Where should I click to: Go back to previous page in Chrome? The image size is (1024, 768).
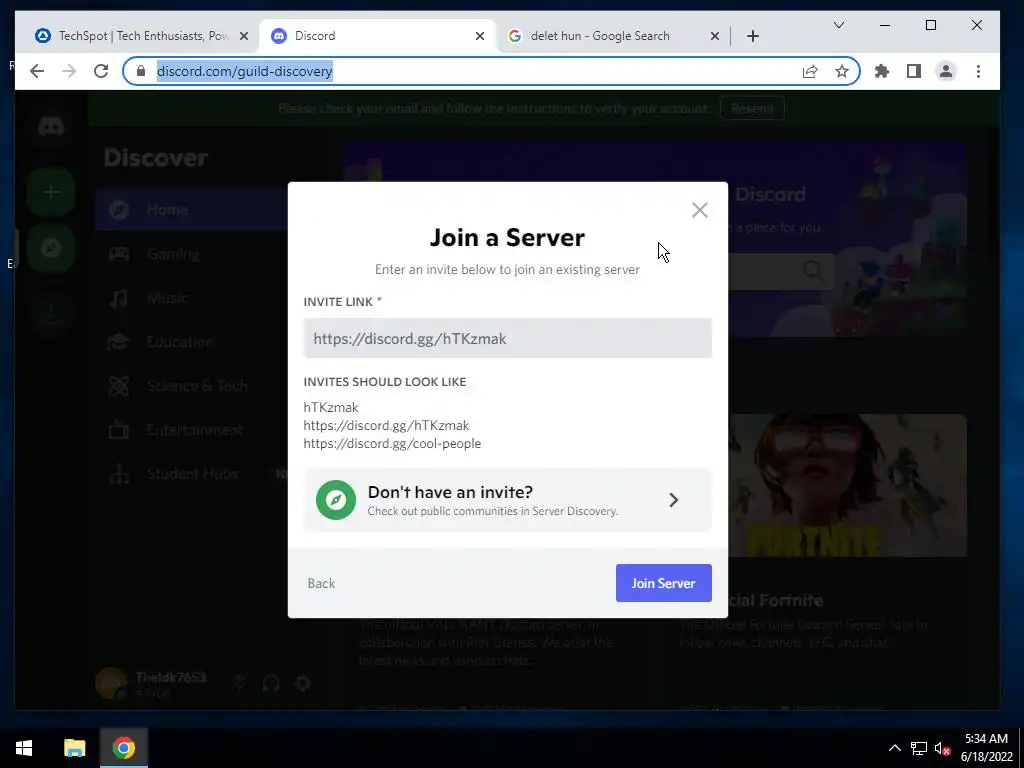point(37,71)
